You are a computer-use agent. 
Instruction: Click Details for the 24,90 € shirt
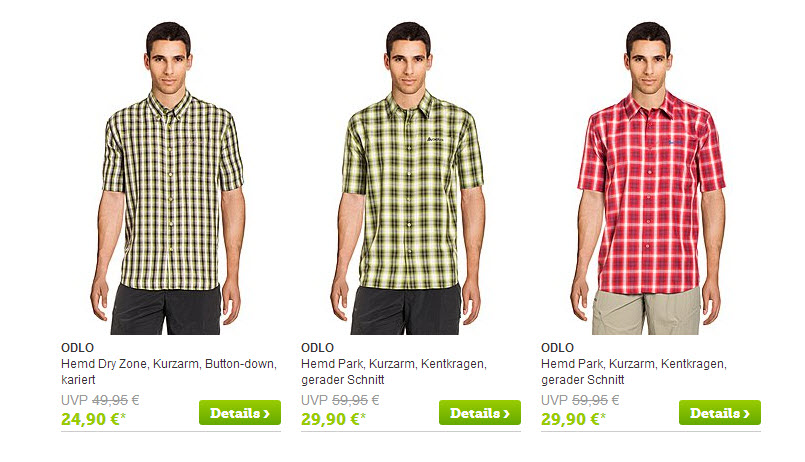240,413
